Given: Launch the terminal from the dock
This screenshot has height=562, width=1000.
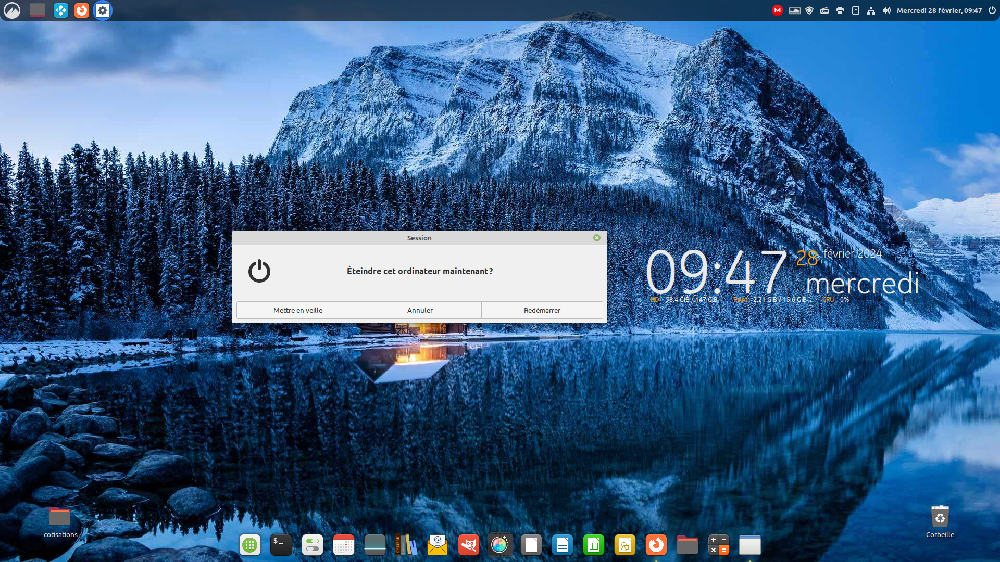Looking at the screenshot, I should tap(281, 545).
